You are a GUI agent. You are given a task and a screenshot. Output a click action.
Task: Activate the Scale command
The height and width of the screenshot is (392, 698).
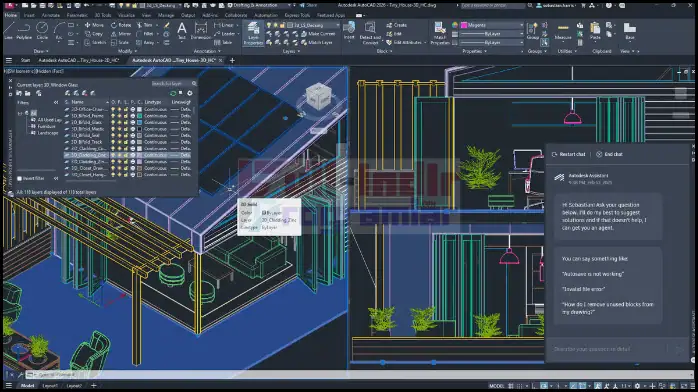click(120, 42)
